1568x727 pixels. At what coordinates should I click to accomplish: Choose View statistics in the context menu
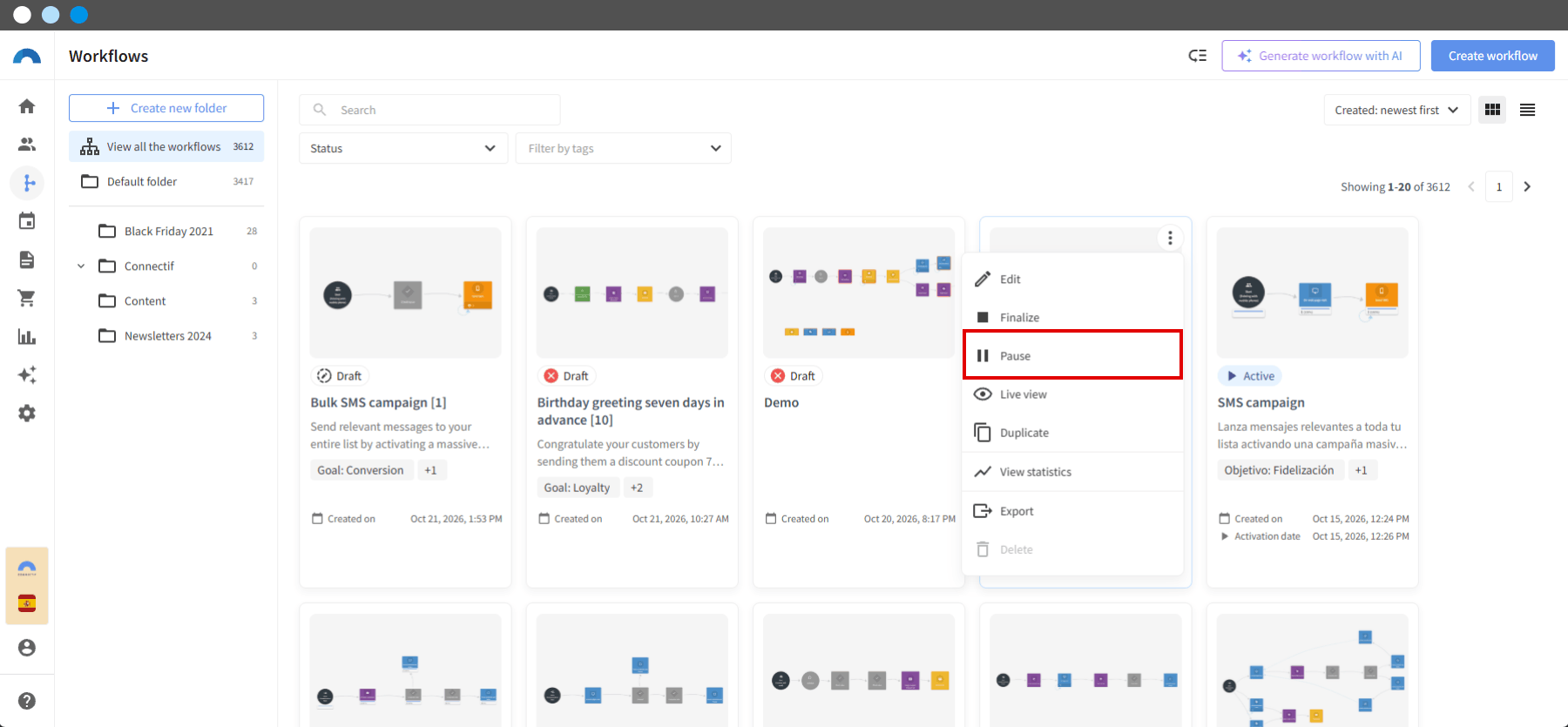1072,472
